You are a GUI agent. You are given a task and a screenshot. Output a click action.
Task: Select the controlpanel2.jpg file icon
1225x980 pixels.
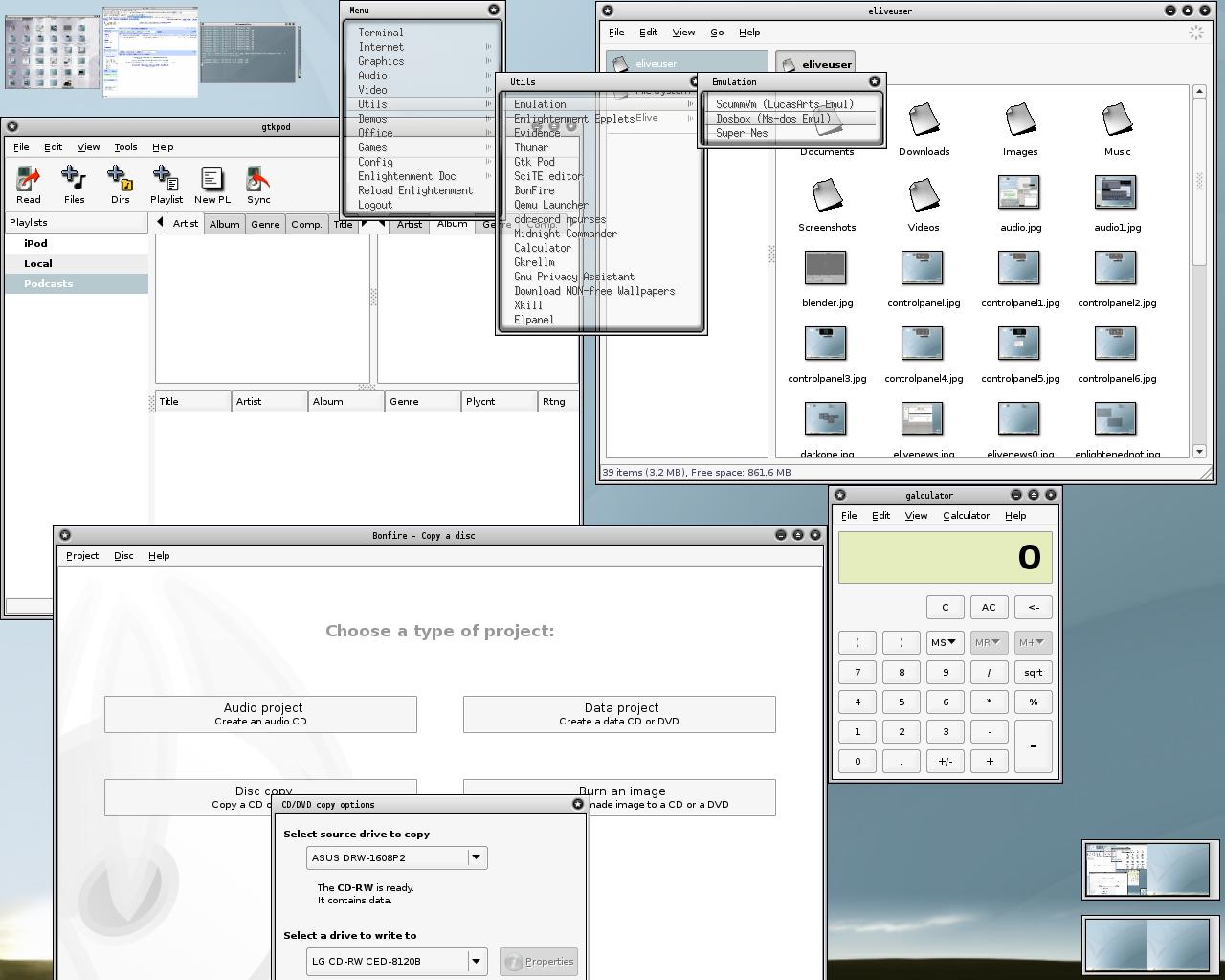point(1115,268)
